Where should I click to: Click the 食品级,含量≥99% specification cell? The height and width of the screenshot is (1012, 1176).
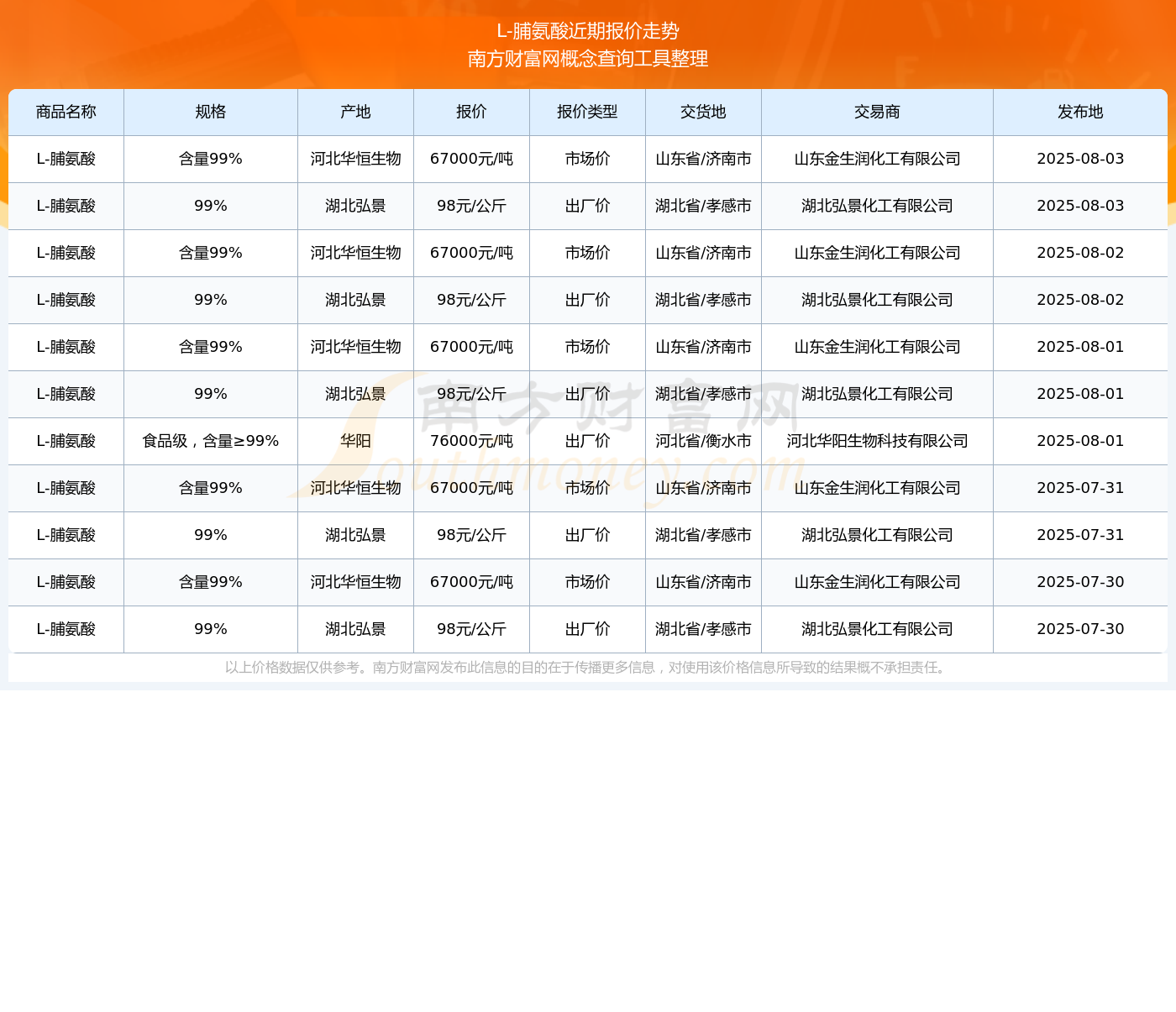pos(211,441)
